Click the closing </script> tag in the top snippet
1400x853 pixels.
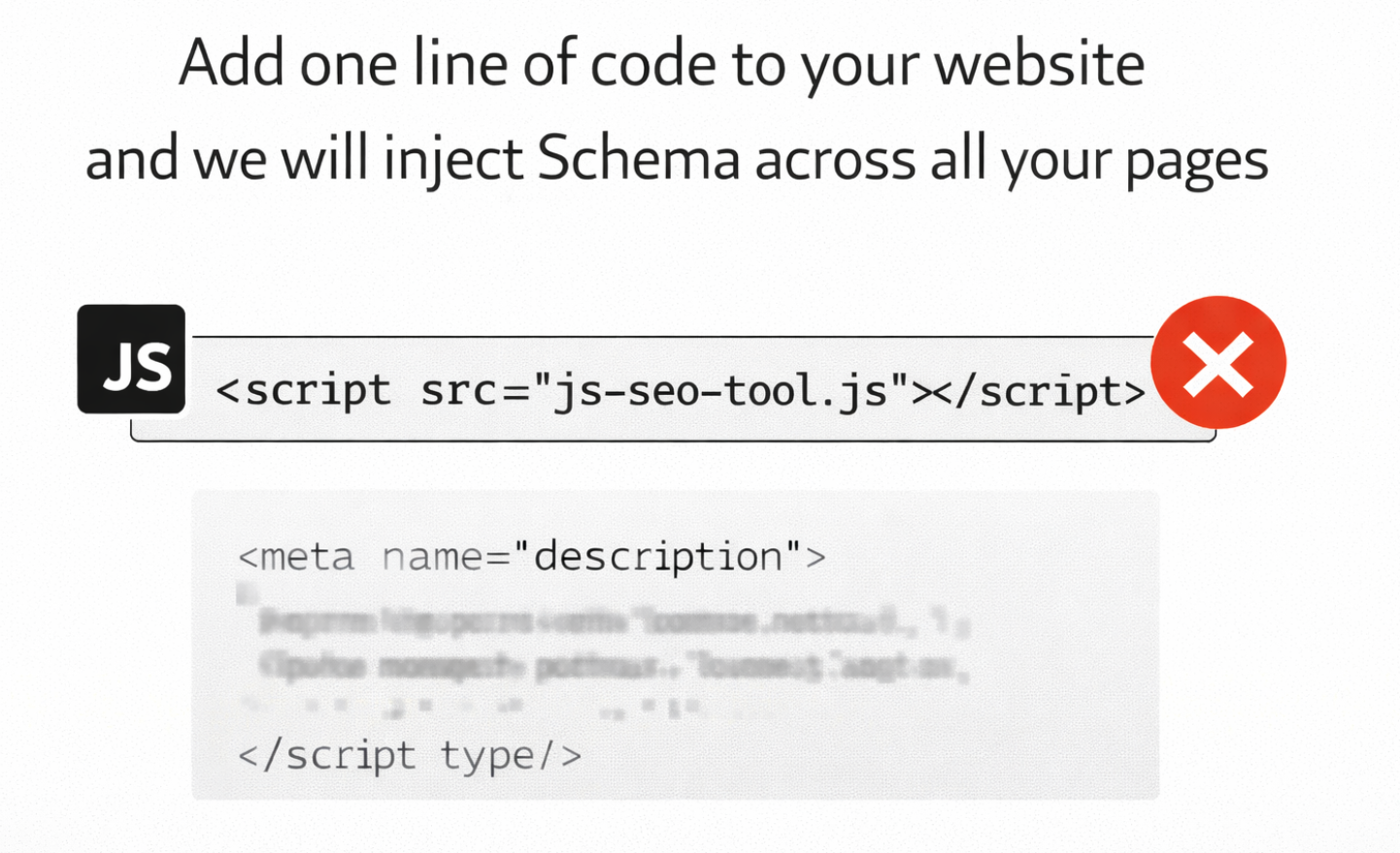coord(1040,391)
